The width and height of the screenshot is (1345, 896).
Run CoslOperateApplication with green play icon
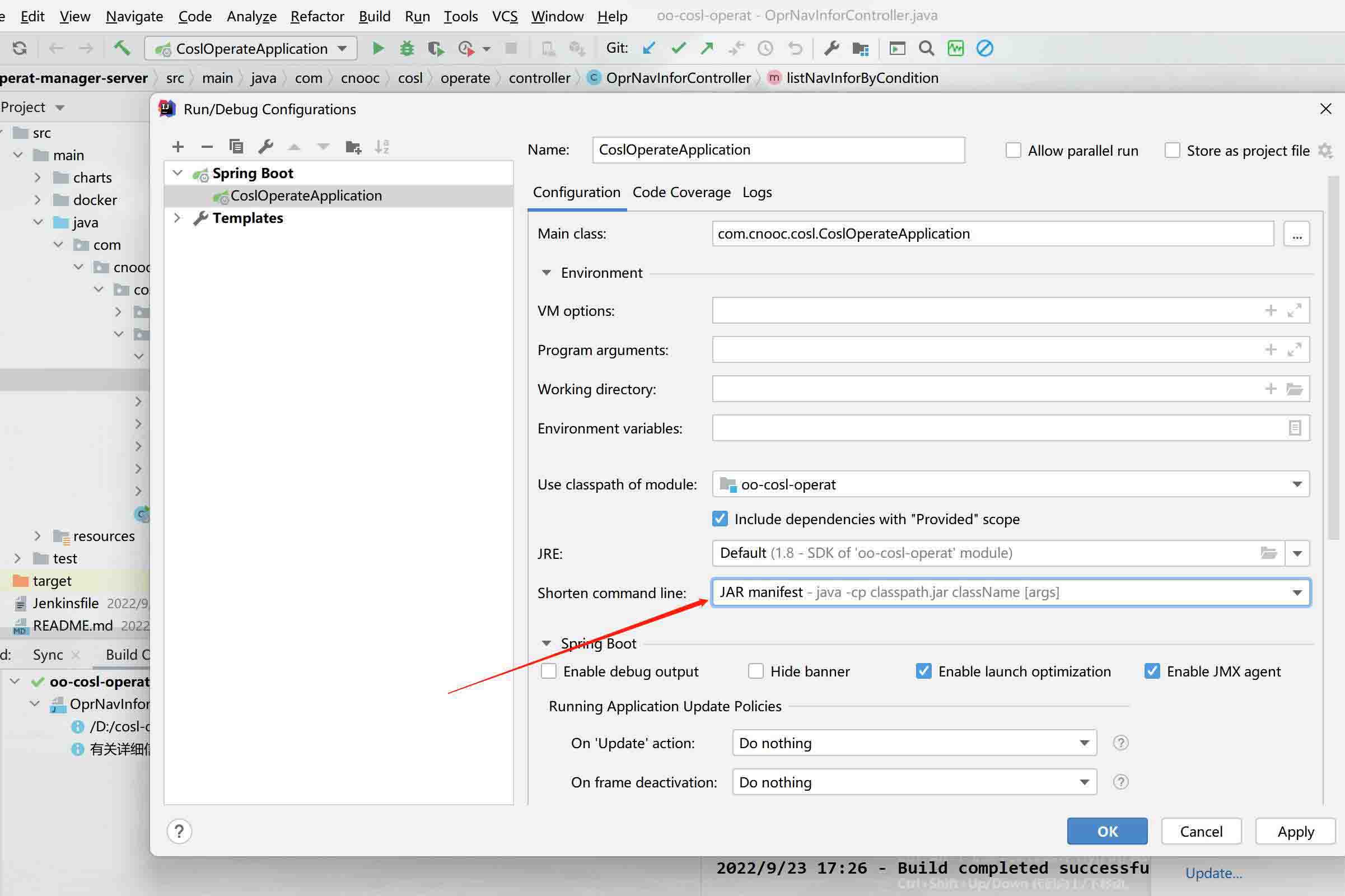pyautogui.click(x=377, y=49)
